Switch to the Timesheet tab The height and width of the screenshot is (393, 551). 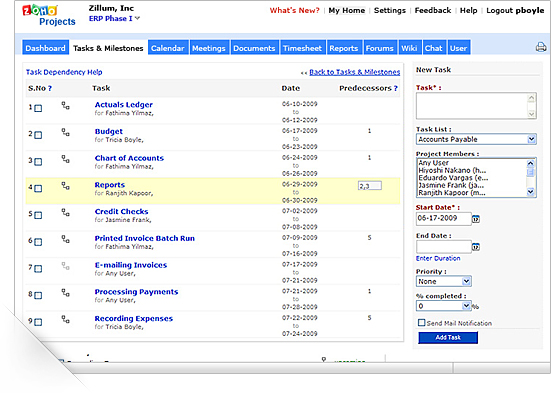coord(302,48)
